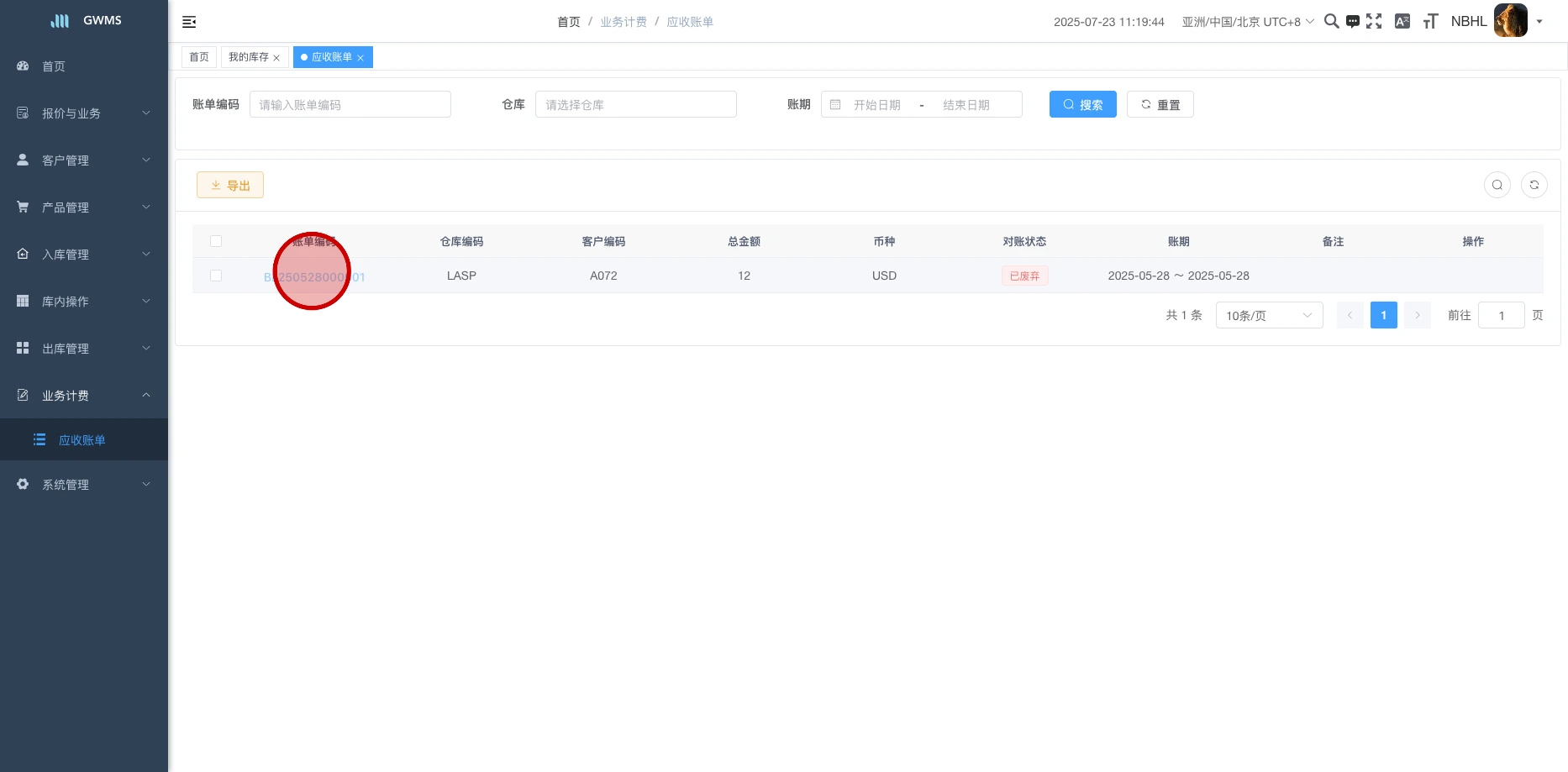
Task: Click the blue 搜索 button
Action: (x=1082, y=104)
